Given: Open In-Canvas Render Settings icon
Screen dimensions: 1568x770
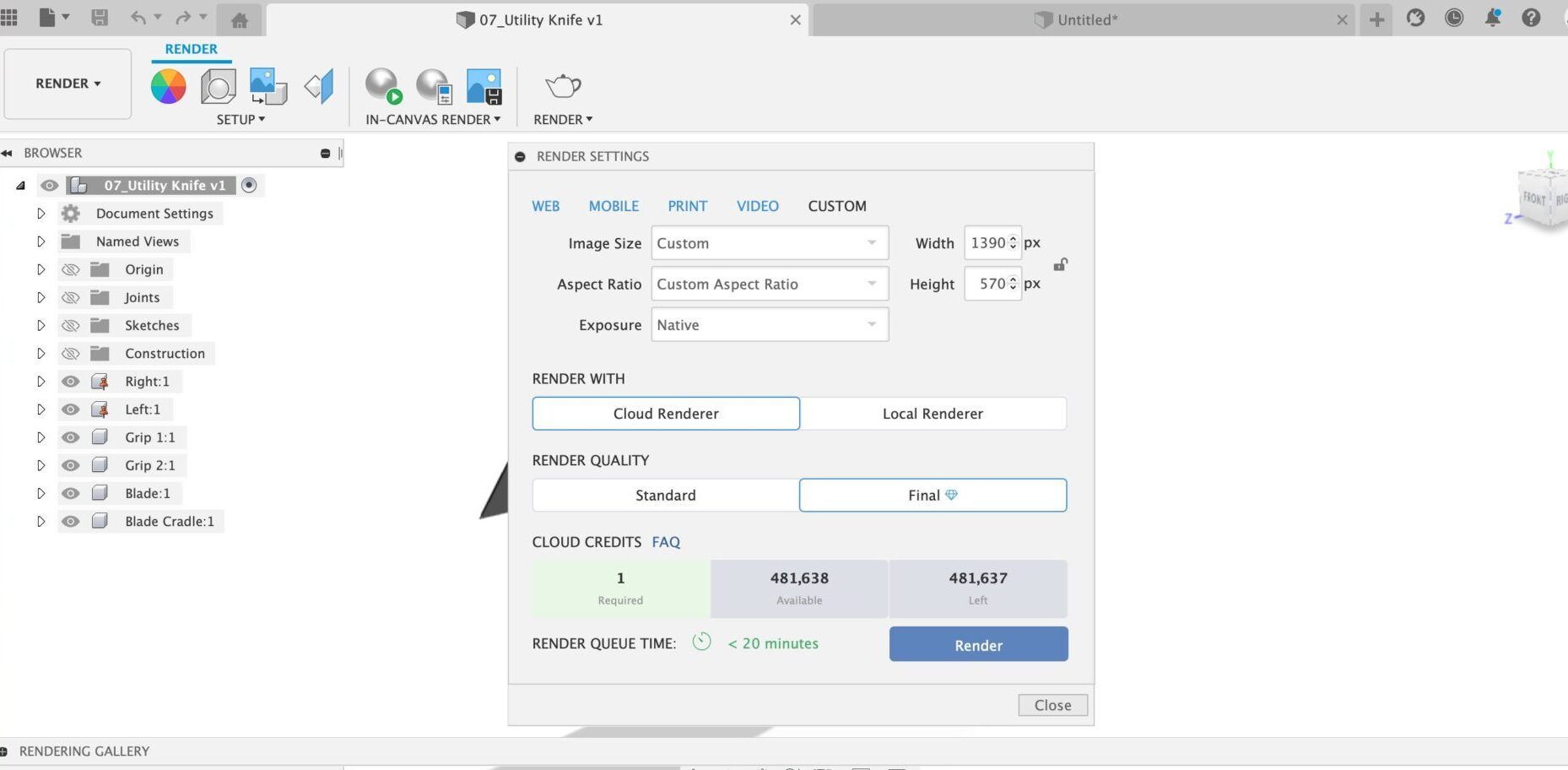Looking at the screenshot, I should click(434, 86).
